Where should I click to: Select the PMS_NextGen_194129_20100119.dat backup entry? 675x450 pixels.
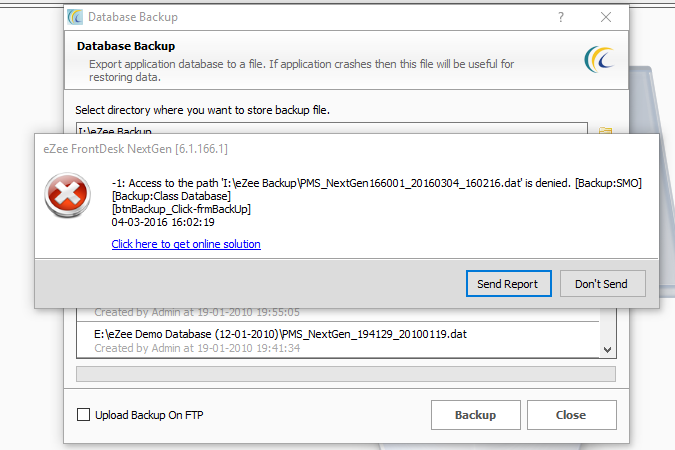point(338,340)
